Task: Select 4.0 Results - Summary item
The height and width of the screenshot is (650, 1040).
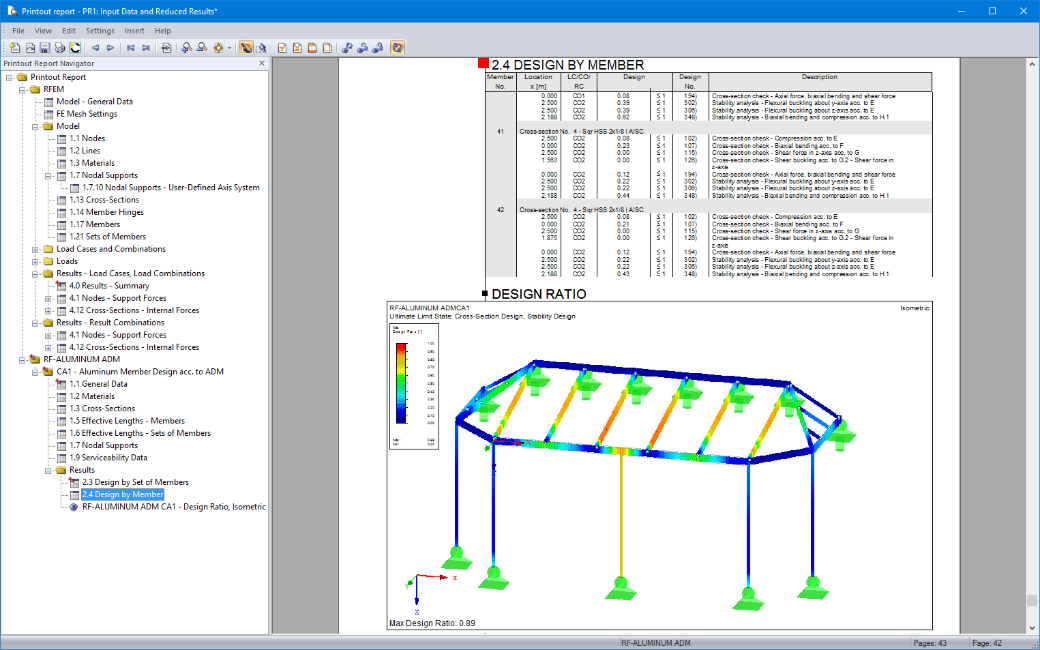Action: tap(109, 286)
